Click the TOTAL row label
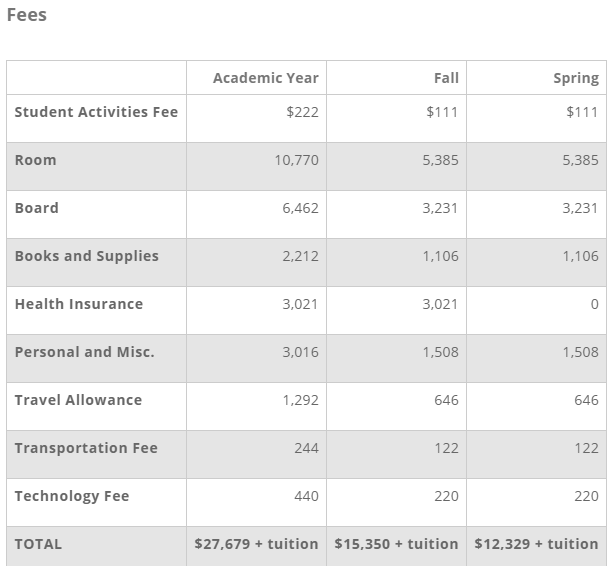The height and width of the screenshot is (566, 611). 38,544
